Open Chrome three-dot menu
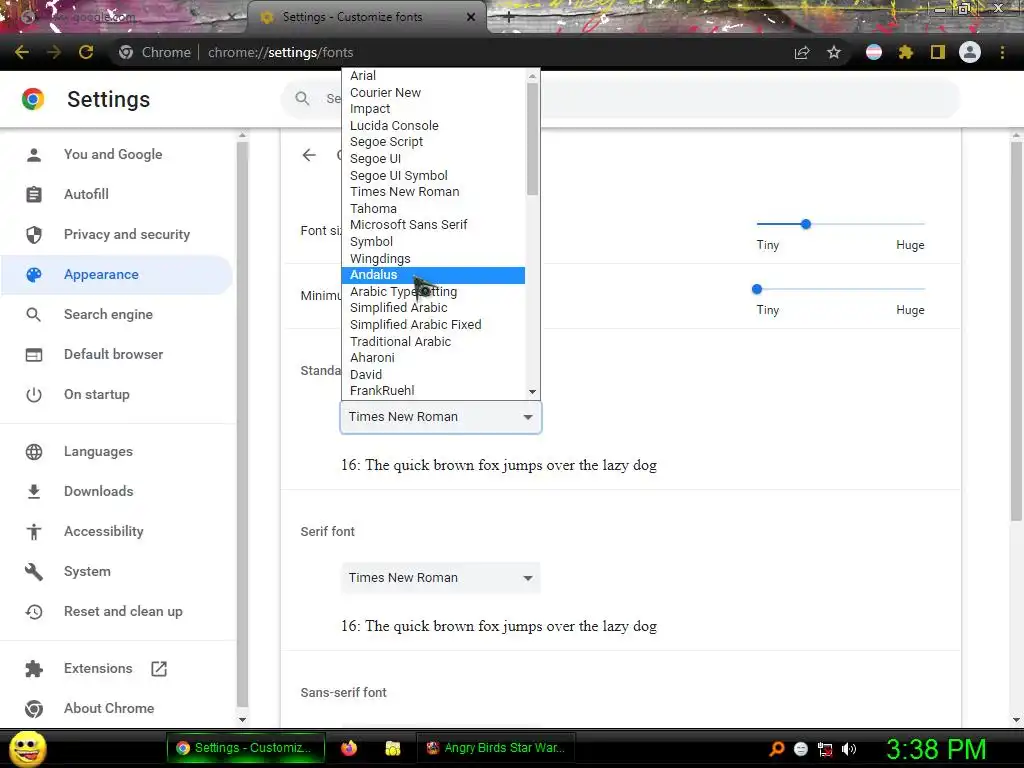 click(1002, 52)
